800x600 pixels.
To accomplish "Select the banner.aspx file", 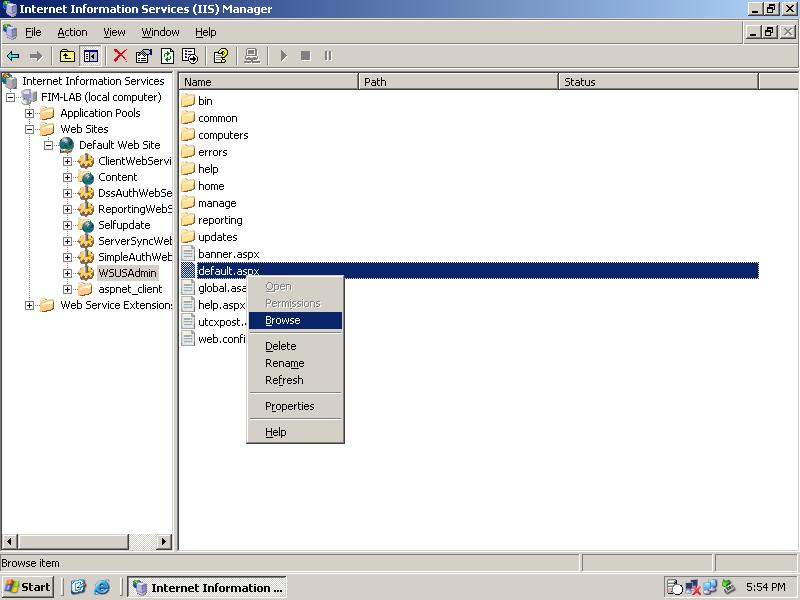I will 221,254.
